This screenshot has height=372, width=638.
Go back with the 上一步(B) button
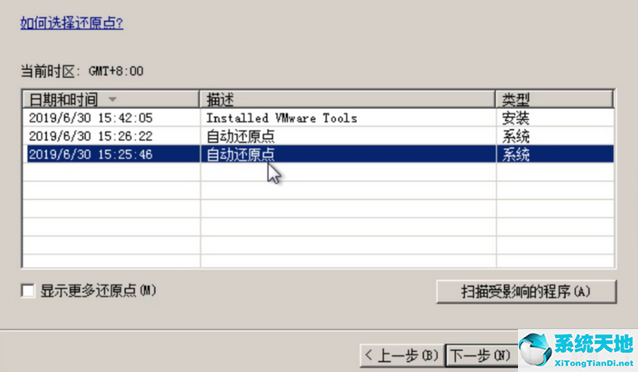402,355
